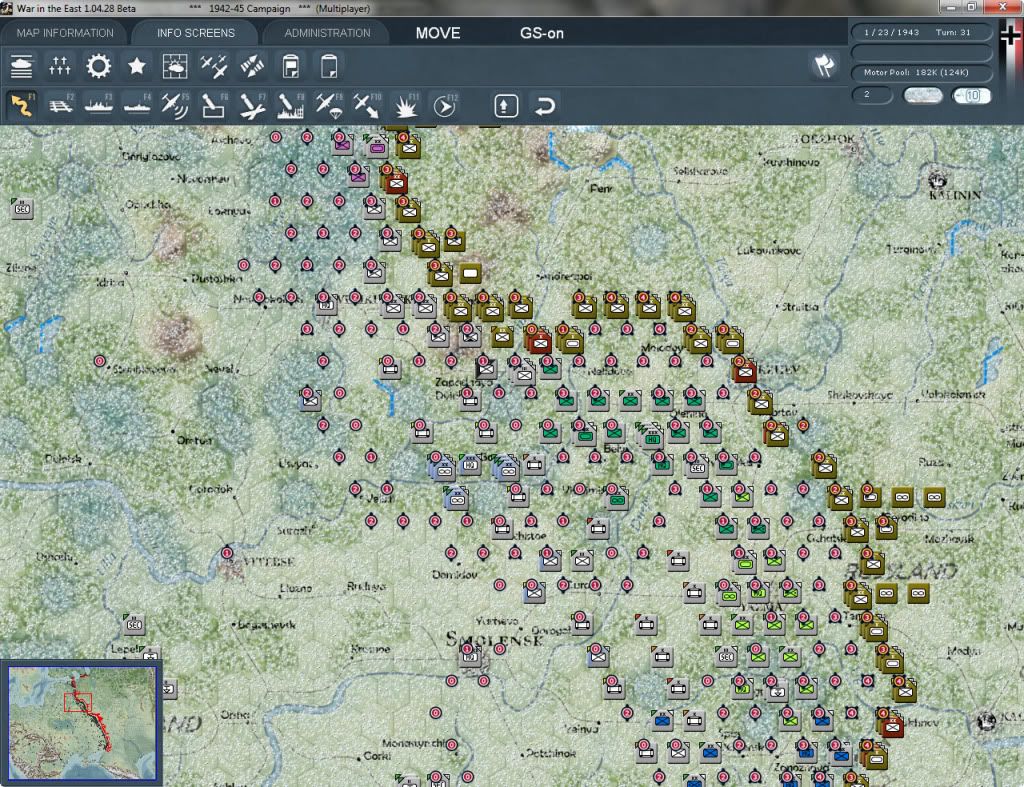Click the Motor Pool readout
This screenshot has width=1024, height=787.
(921, 72)
